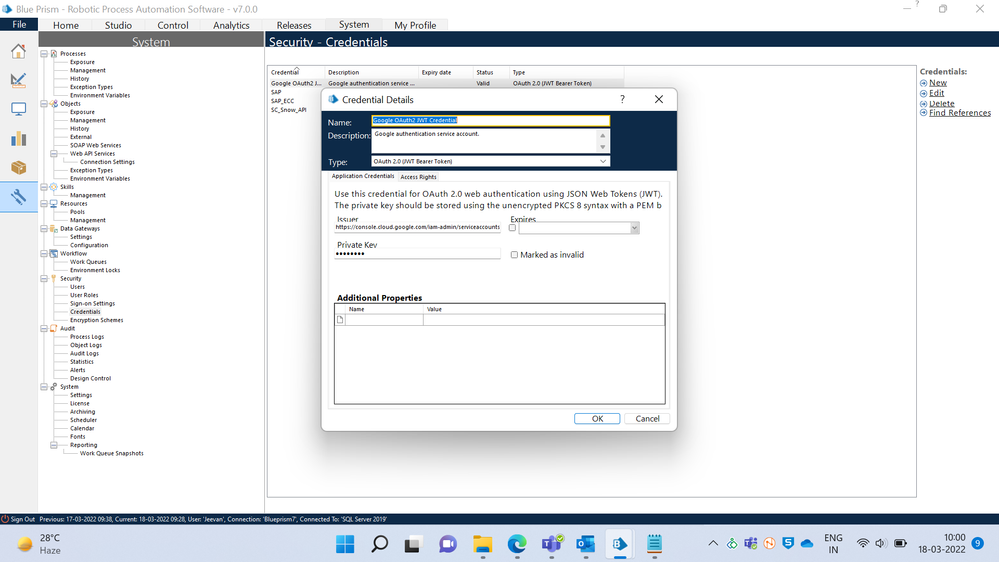Click the Find References link
This screenshot has width=999, height=562.
point(960,113)
